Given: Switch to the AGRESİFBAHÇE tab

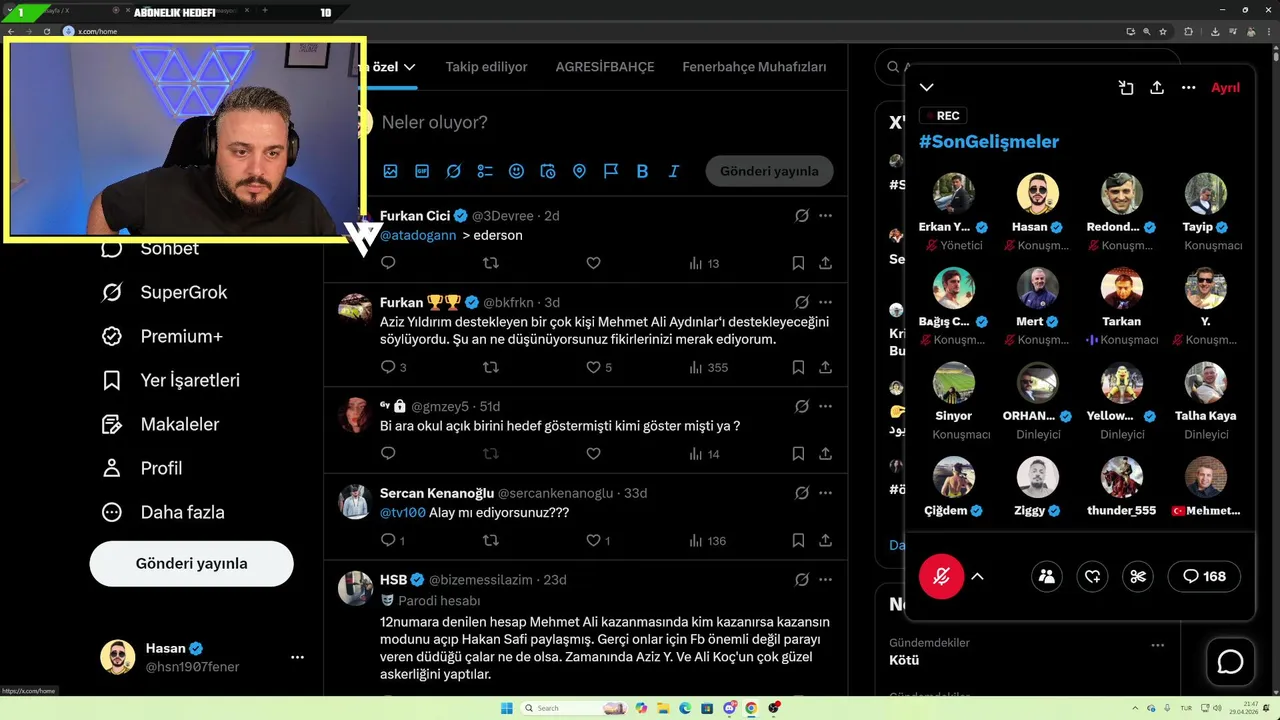Looking at the screenshot, I should 605,67.
